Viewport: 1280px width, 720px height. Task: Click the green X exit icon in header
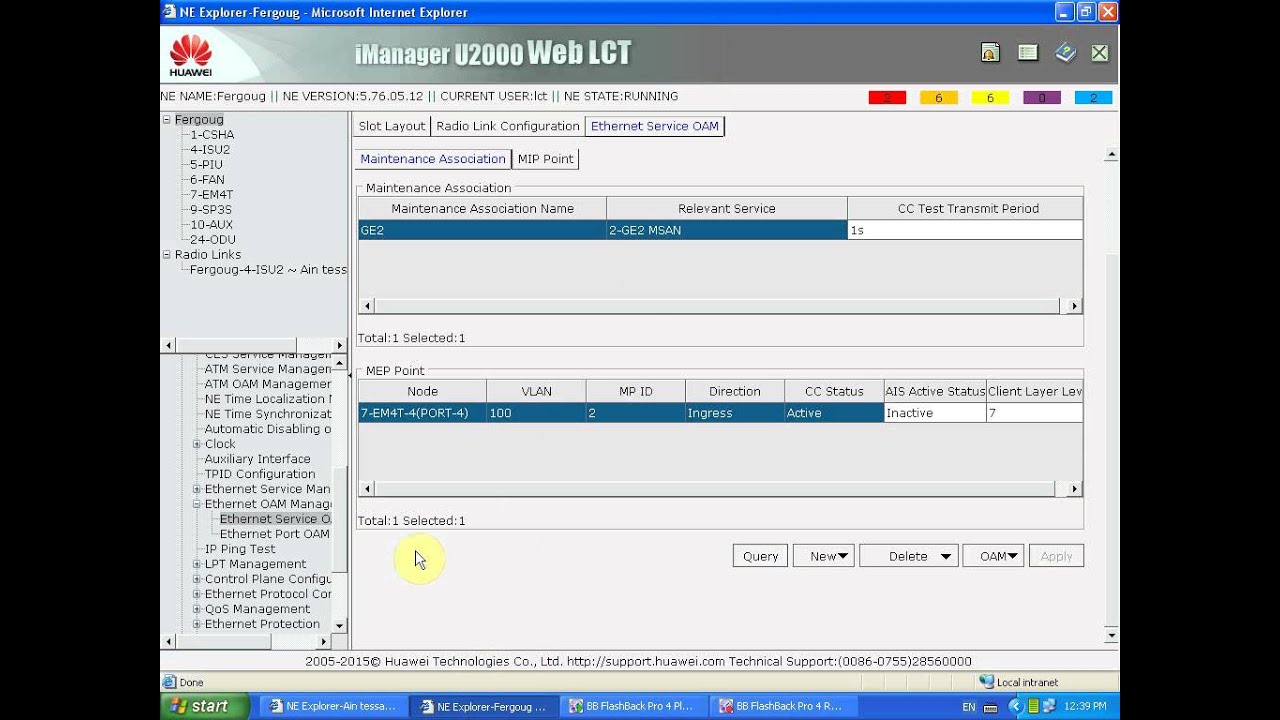1100,53
